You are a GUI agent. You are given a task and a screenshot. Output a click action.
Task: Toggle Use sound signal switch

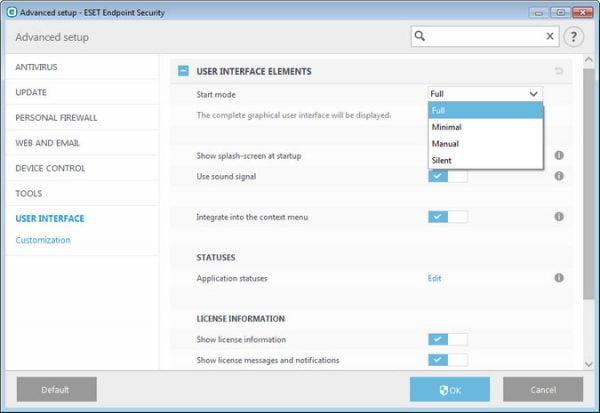(448, 176)
